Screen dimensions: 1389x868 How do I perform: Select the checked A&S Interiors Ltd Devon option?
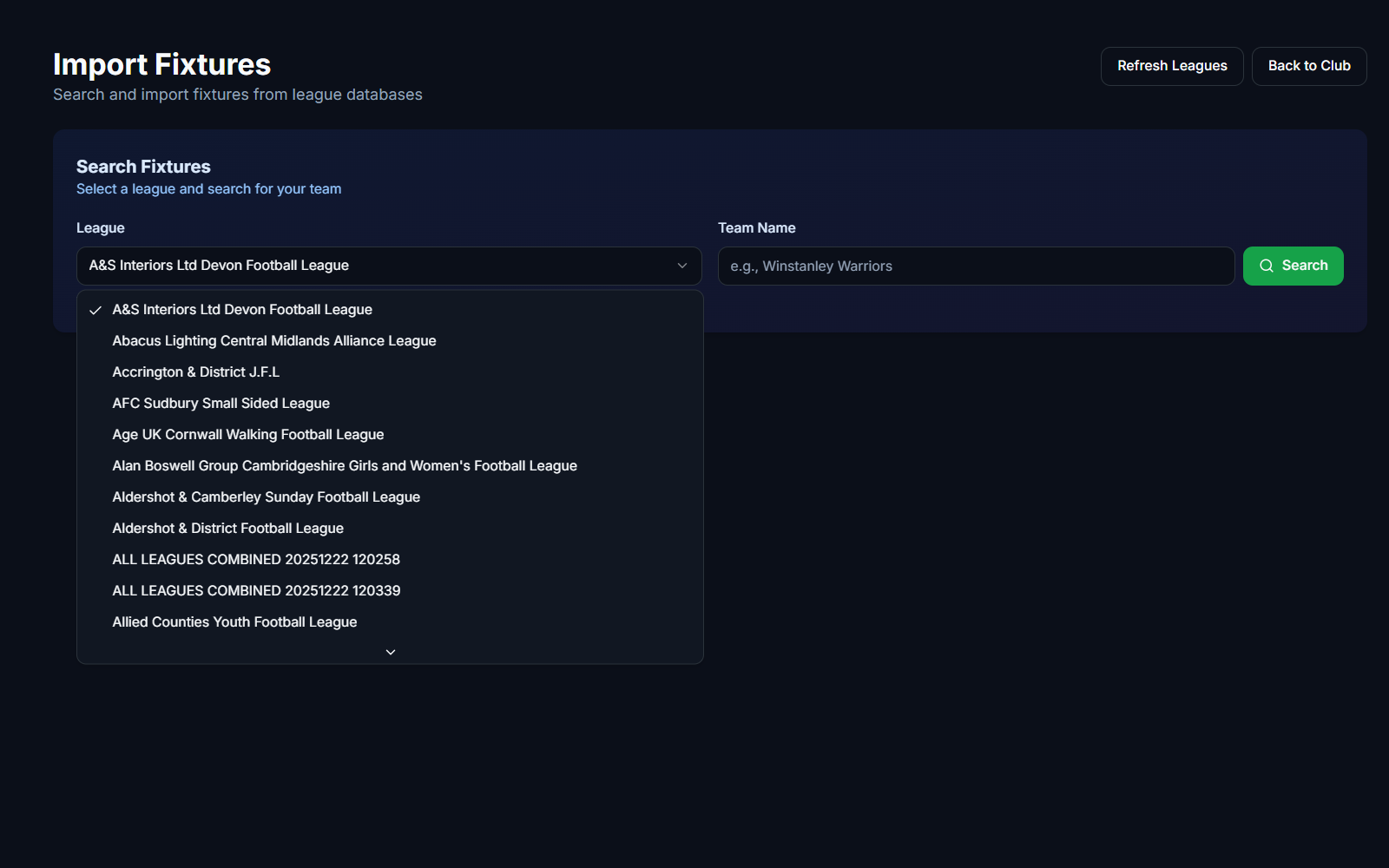click(242, 310)
